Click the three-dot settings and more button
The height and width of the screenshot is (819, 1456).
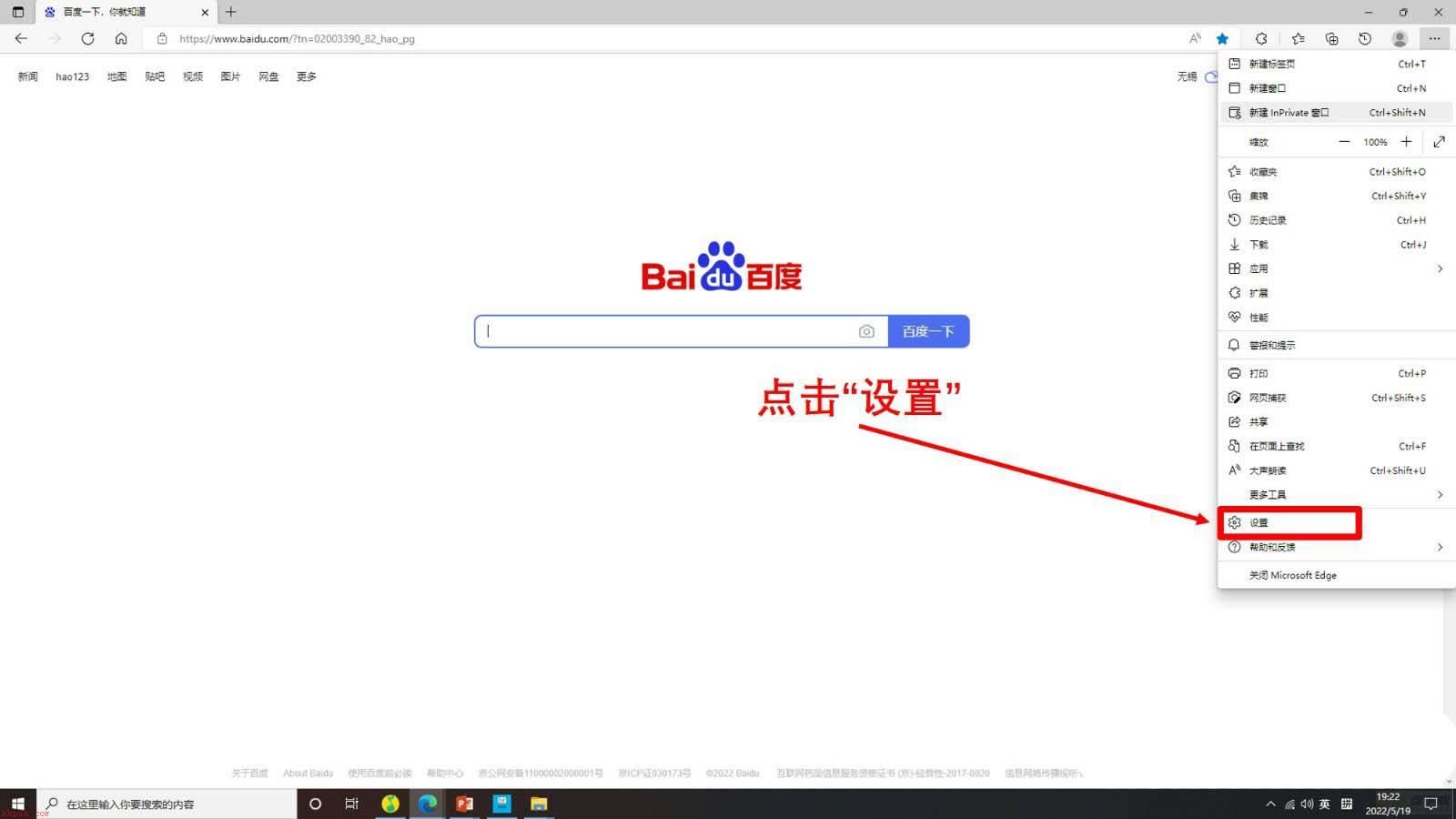click(1434, 38)
